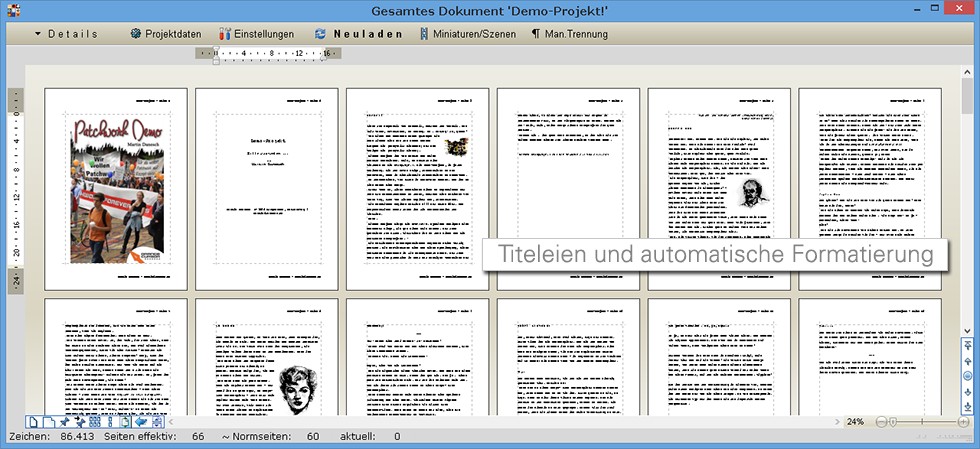This screenshot has height=449, width=980.
Task: Select Man.Trennung manual hyphenation
Action: tap(570, 34)
